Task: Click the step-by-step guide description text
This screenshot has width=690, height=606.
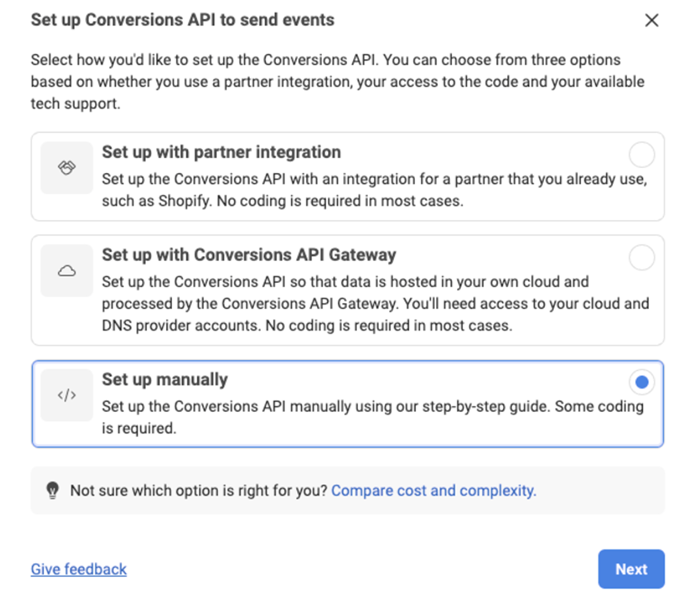Action: [x=372, y=417]
